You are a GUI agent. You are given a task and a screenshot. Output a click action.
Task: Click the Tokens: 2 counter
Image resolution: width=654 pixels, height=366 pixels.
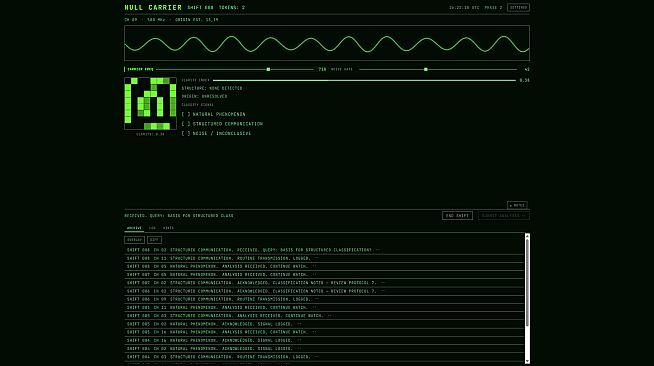232,8
